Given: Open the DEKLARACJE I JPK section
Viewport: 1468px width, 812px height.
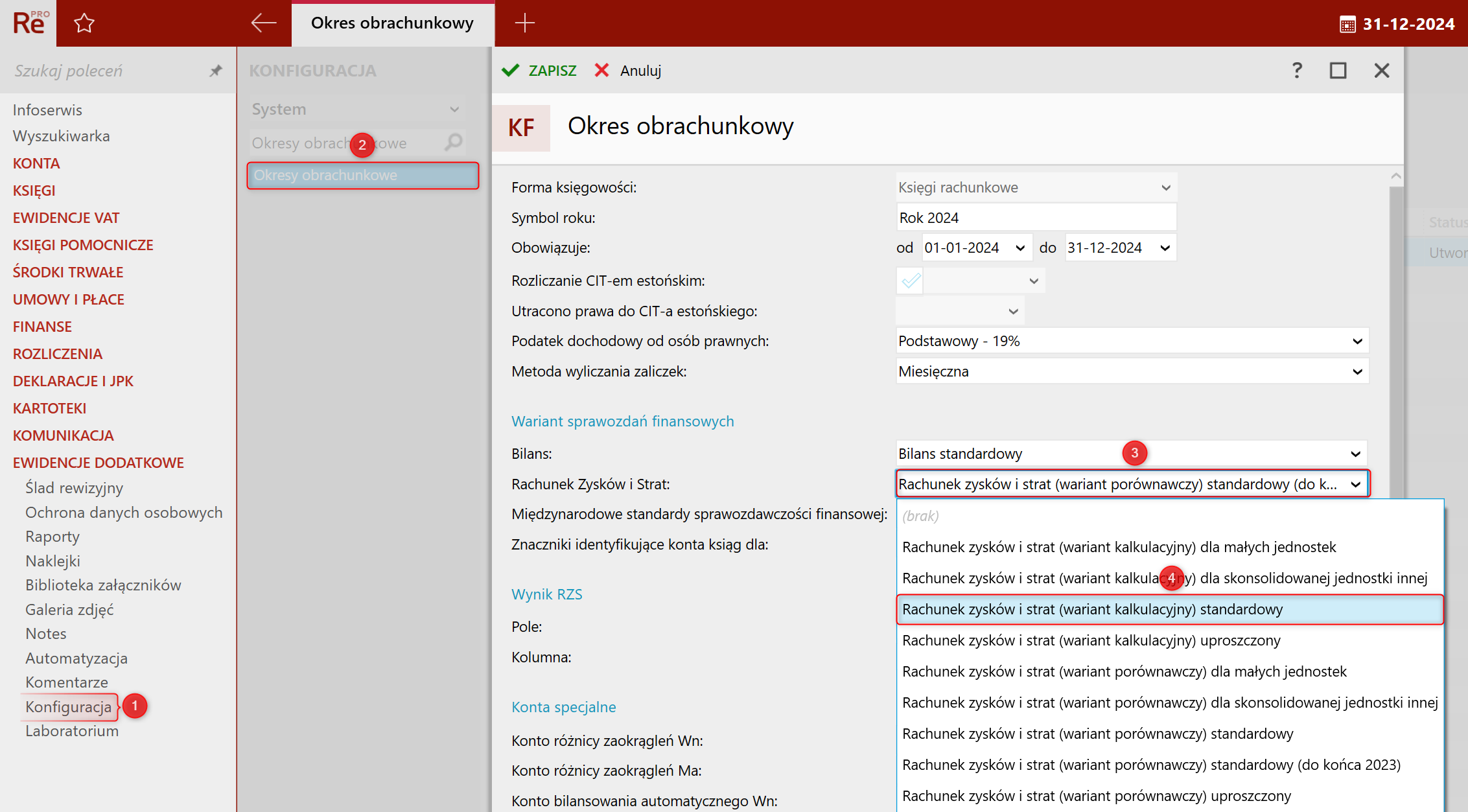Looking at the screenshot, I should click(x=73, y=381).
